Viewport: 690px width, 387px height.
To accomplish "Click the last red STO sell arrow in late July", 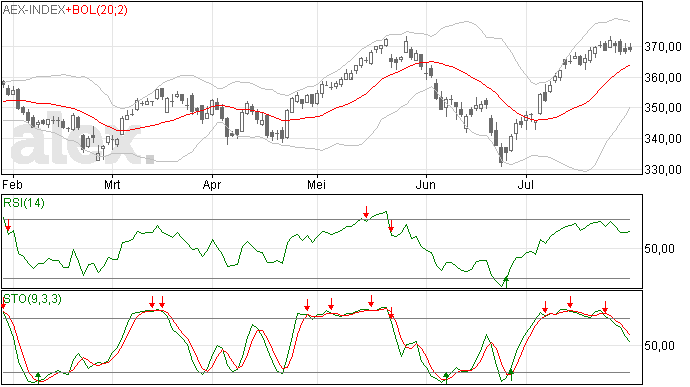I will [x=605, y=307].
